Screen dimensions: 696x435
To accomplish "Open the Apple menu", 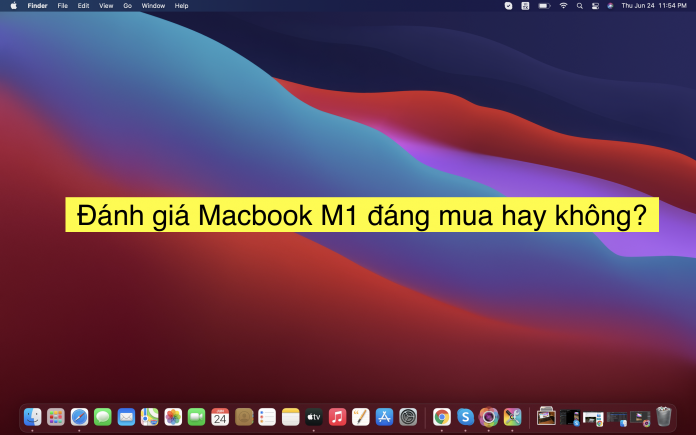I will tap(14, 6).
